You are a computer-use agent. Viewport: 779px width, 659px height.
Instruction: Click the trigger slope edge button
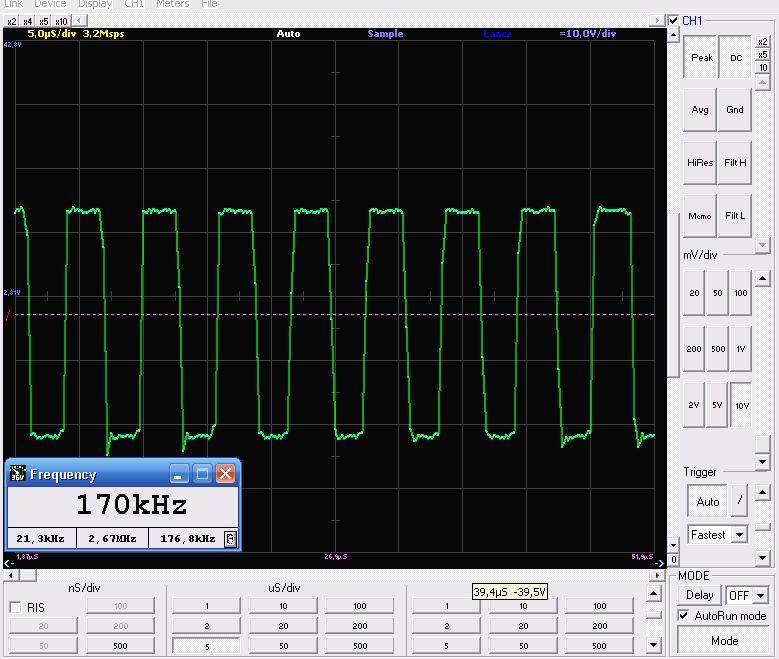pyautogui.click(x=740, y=502)
